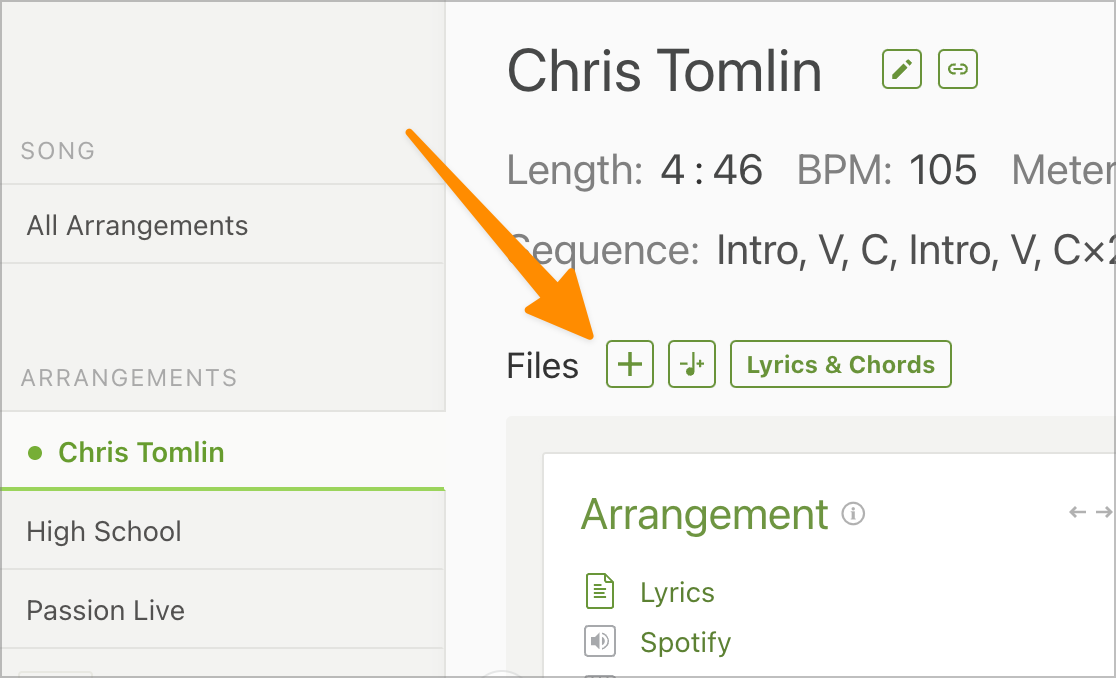This screenshot has height=678, width=1116.
Task: Click the Arrangement panel heading
Action: [705, 514]
